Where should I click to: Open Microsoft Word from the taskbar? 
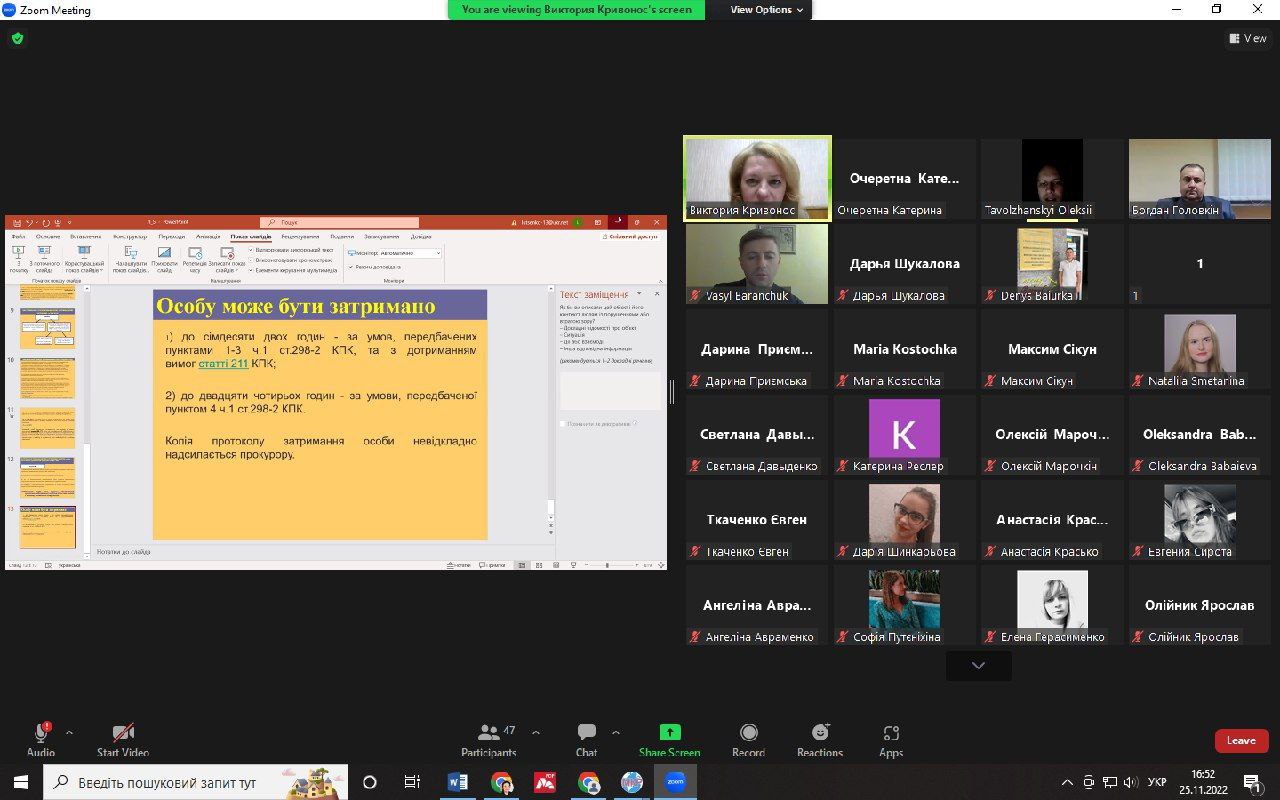click(x=458, y=782)
